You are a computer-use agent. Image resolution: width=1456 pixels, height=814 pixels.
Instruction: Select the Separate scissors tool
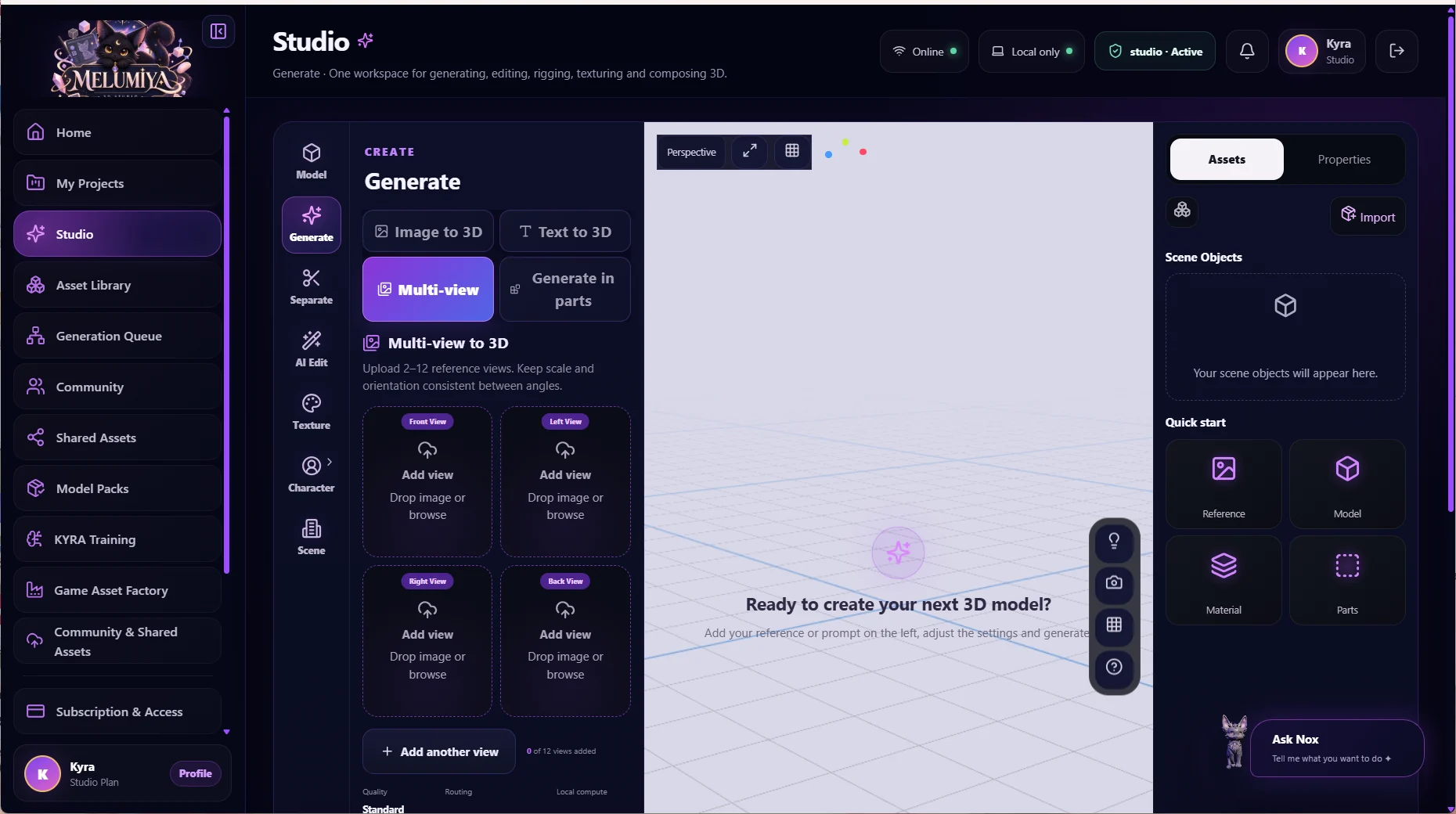[312, 286]
